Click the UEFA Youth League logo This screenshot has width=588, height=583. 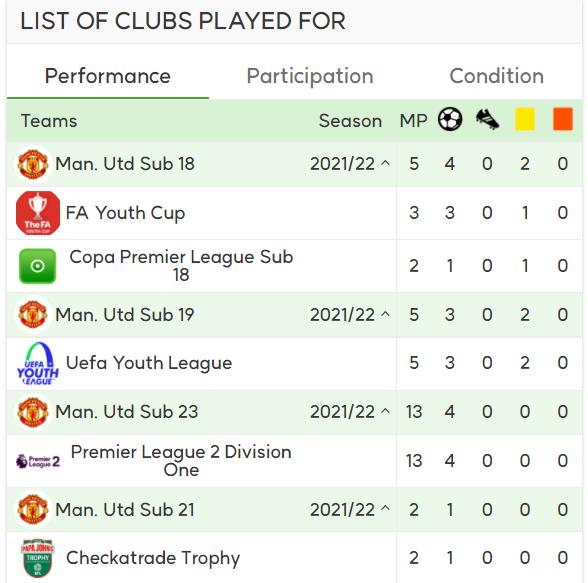pos(38,363)
